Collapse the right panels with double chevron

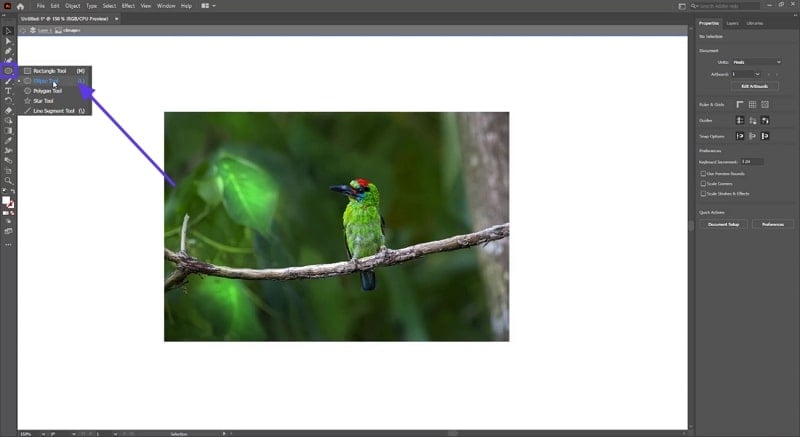[794, 15]
